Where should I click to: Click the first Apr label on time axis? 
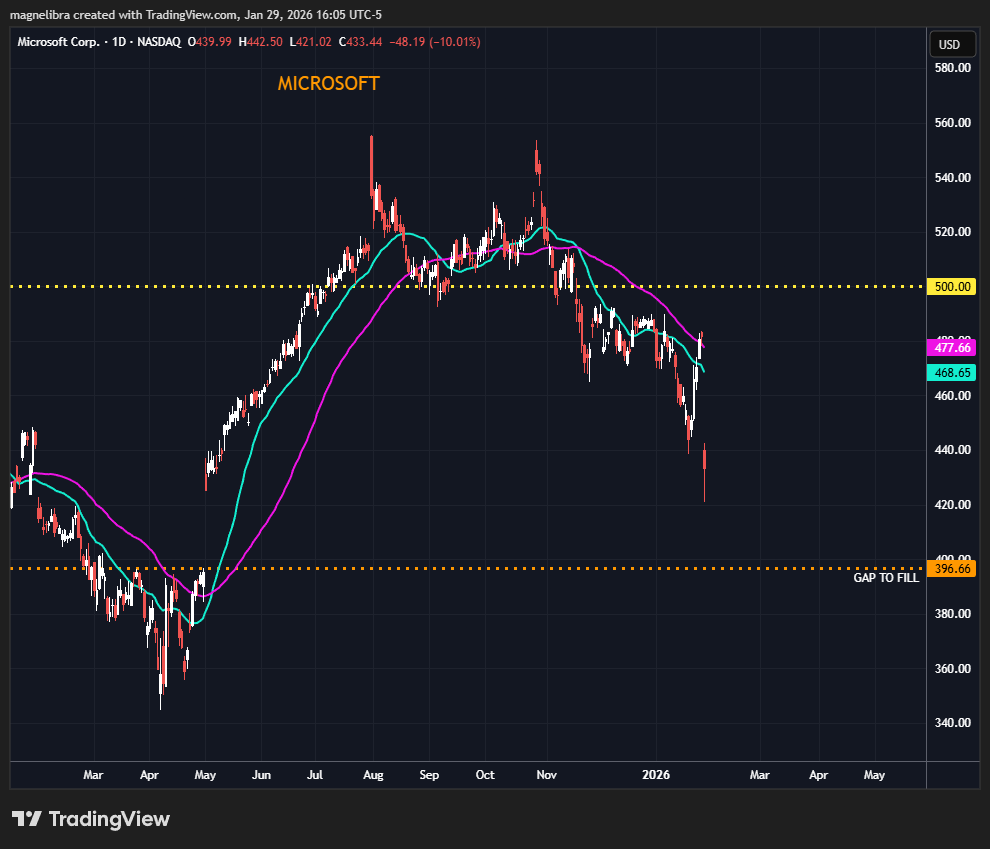(149, 775)
